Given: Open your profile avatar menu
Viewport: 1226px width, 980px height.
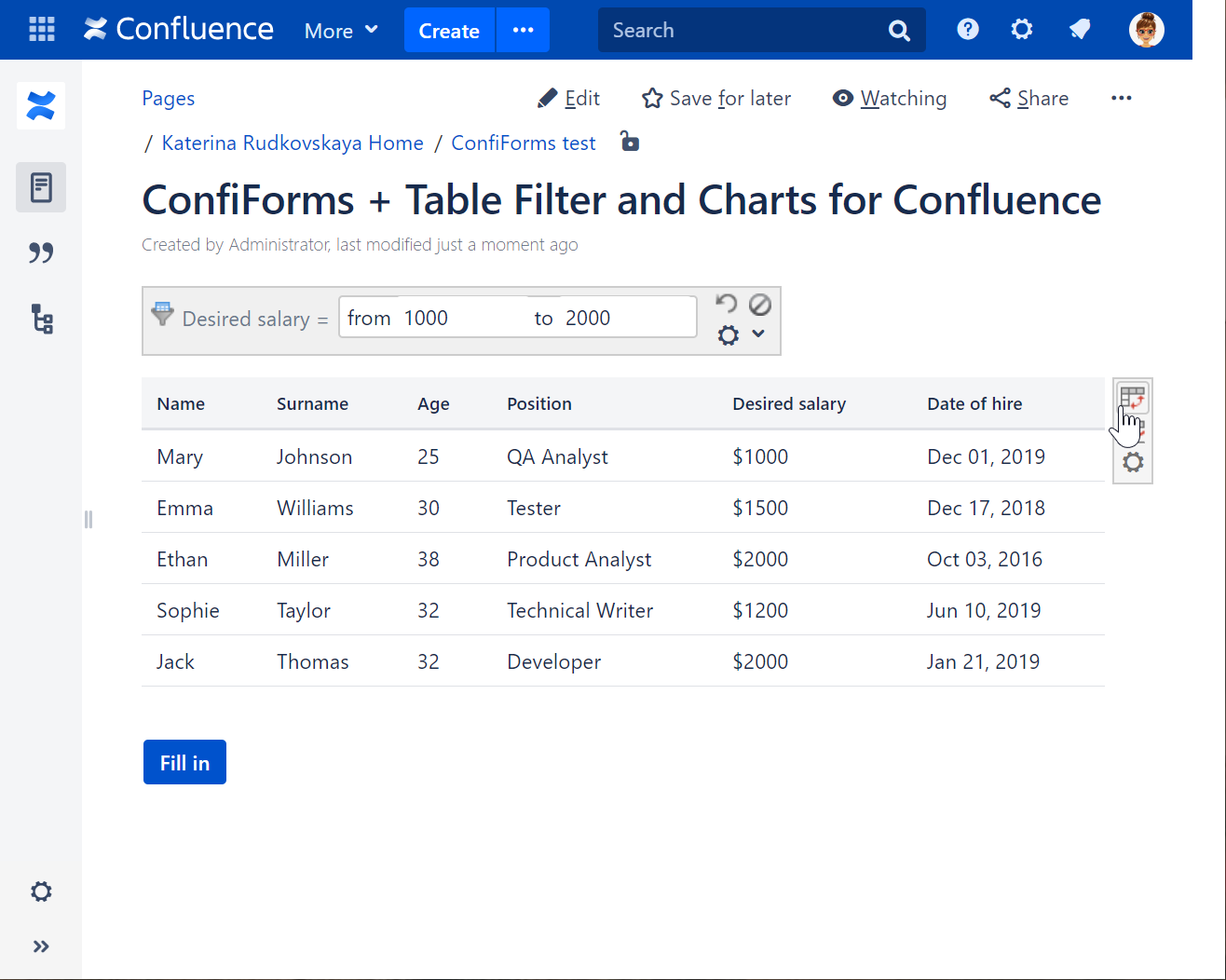Looking at the screenshot, I should (1147, 29).
